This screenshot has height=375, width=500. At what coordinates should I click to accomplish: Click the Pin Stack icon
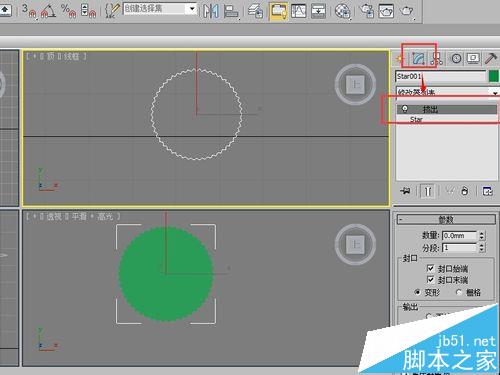click(x=405, y=191)
